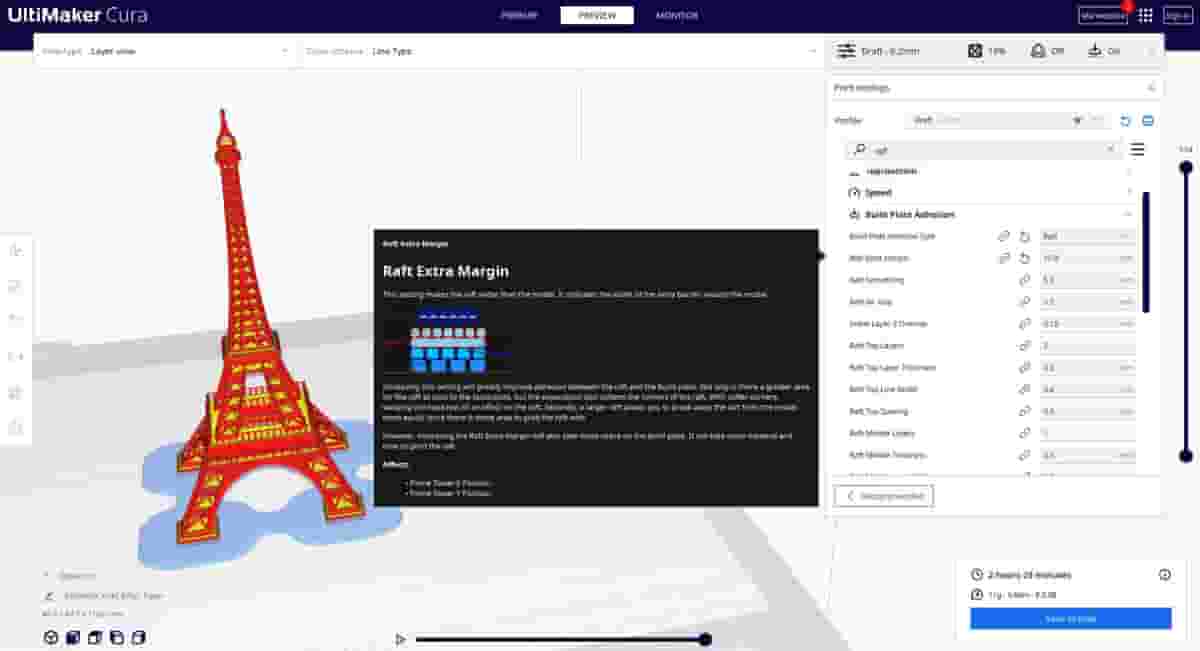Click the Sign in button
This screenshot has width=1200, height=651.
1178,15
